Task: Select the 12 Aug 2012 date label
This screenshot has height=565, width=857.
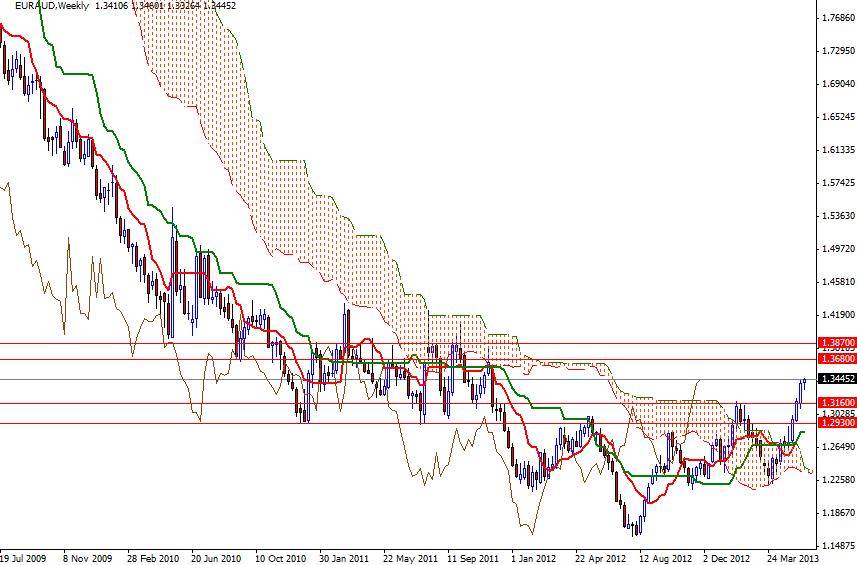Action: tap(666, 558)
